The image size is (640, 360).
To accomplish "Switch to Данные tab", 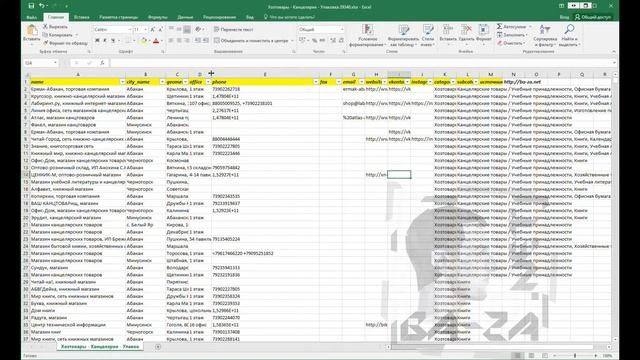I will pos(185,17).
